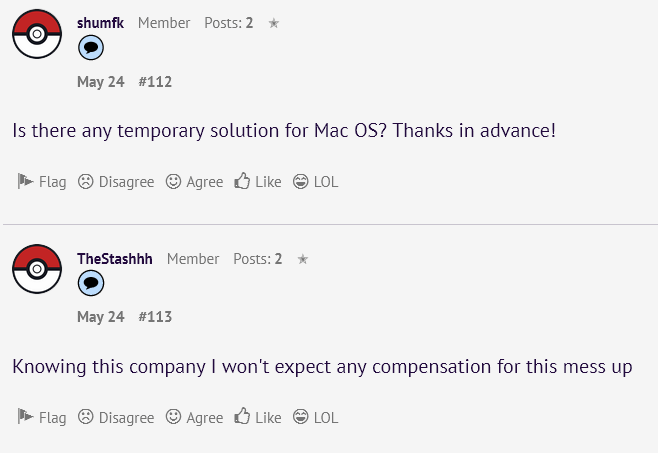Open TheStashhh username profile link
658x453 pixels.
pos(115,259)
